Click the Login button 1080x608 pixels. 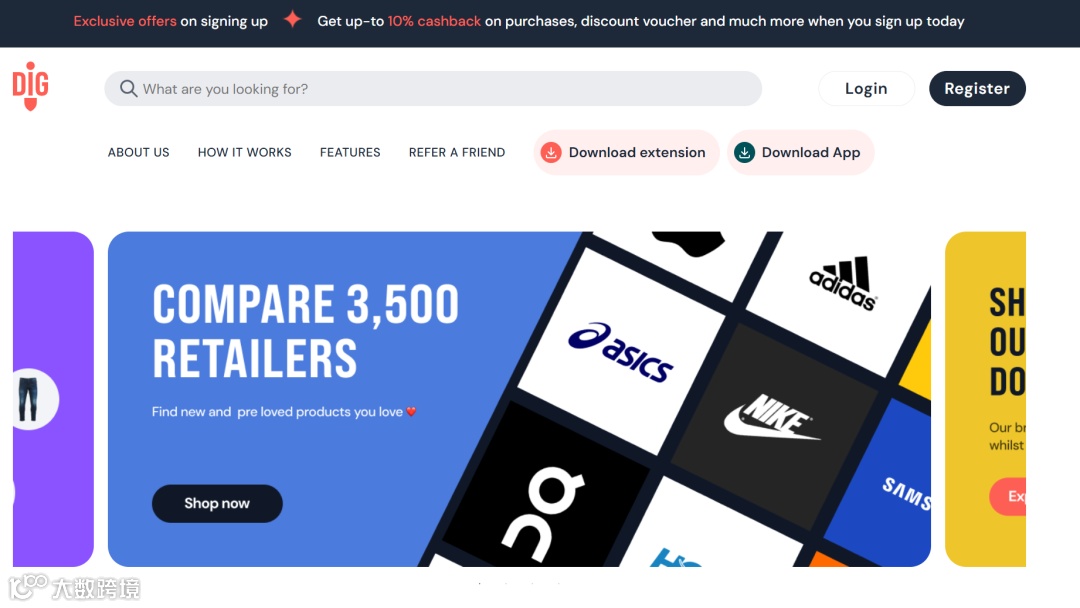point(866,88)
